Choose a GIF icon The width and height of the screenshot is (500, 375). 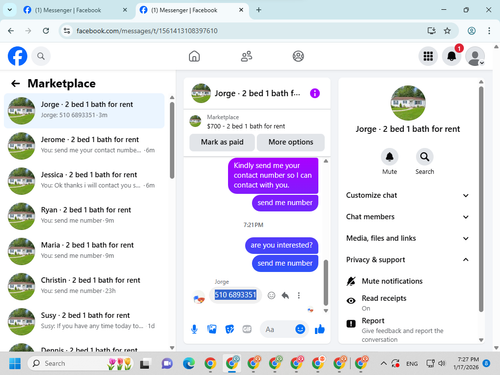(247, 329)
